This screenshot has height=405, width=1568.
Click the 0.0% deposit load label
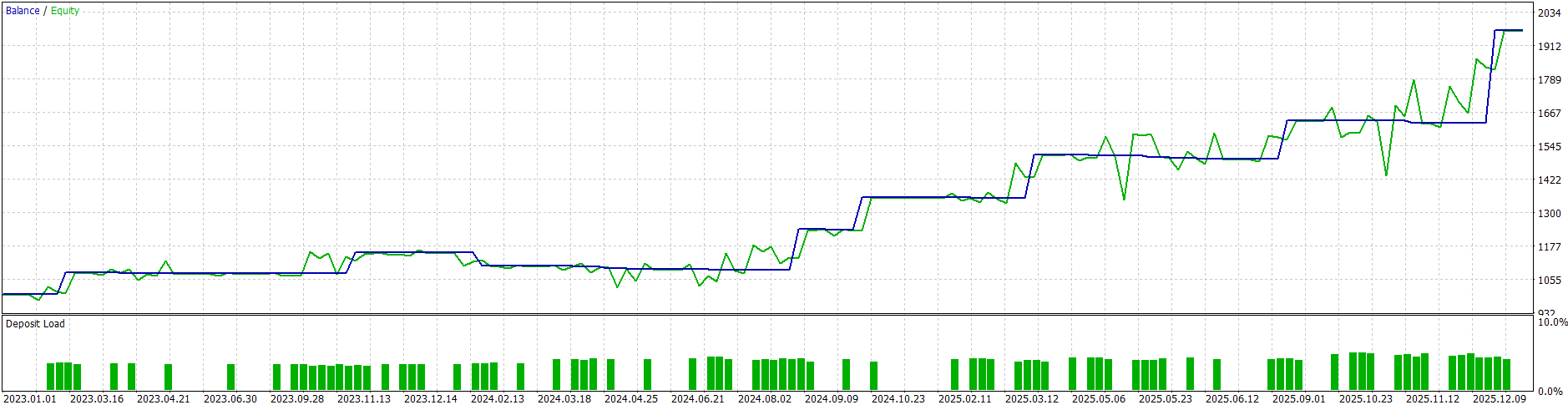tap(1550, 391)
